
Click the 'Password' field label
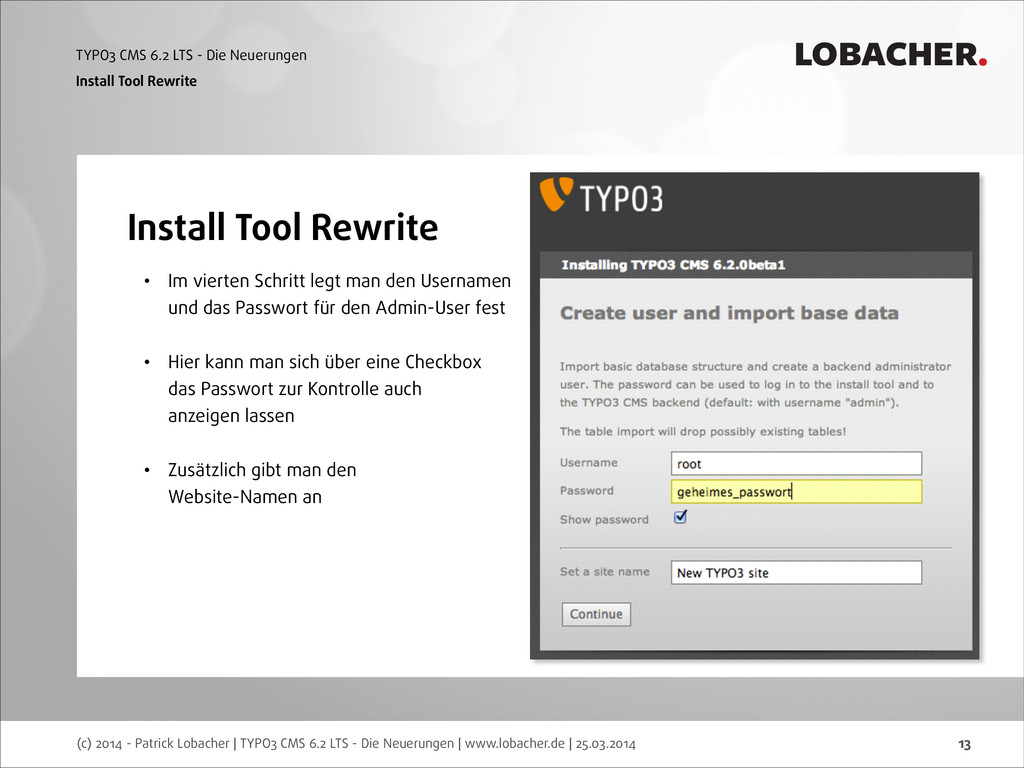586,490
